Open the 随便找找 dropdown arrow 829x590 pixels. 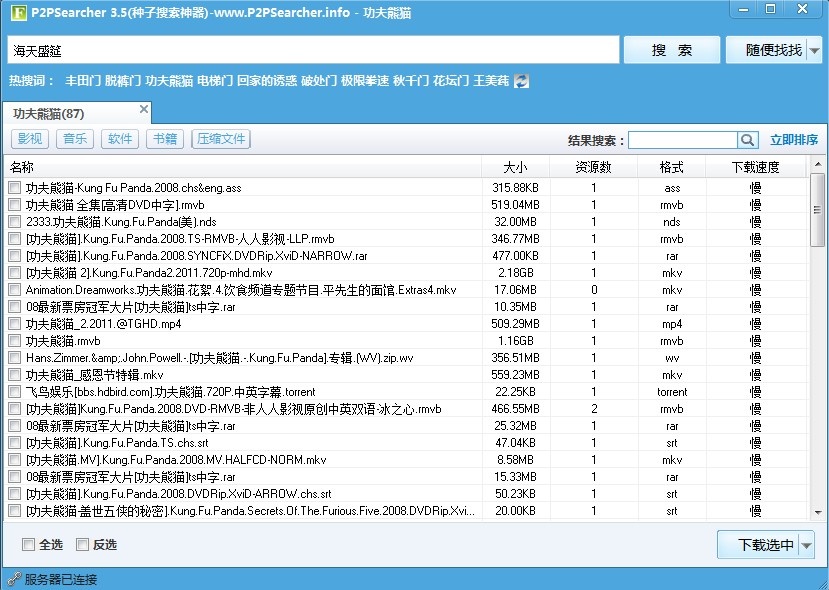tap(814, 51)
